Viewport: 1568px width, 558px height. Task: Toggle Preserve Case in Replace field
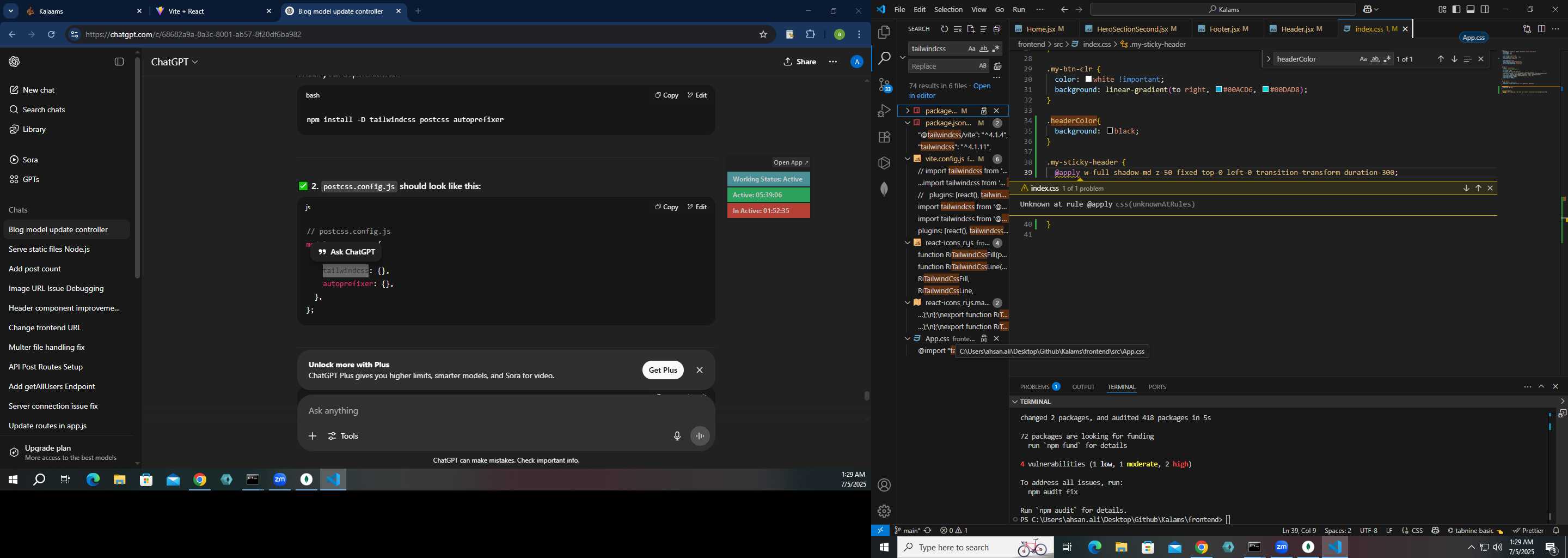[982, 66]
